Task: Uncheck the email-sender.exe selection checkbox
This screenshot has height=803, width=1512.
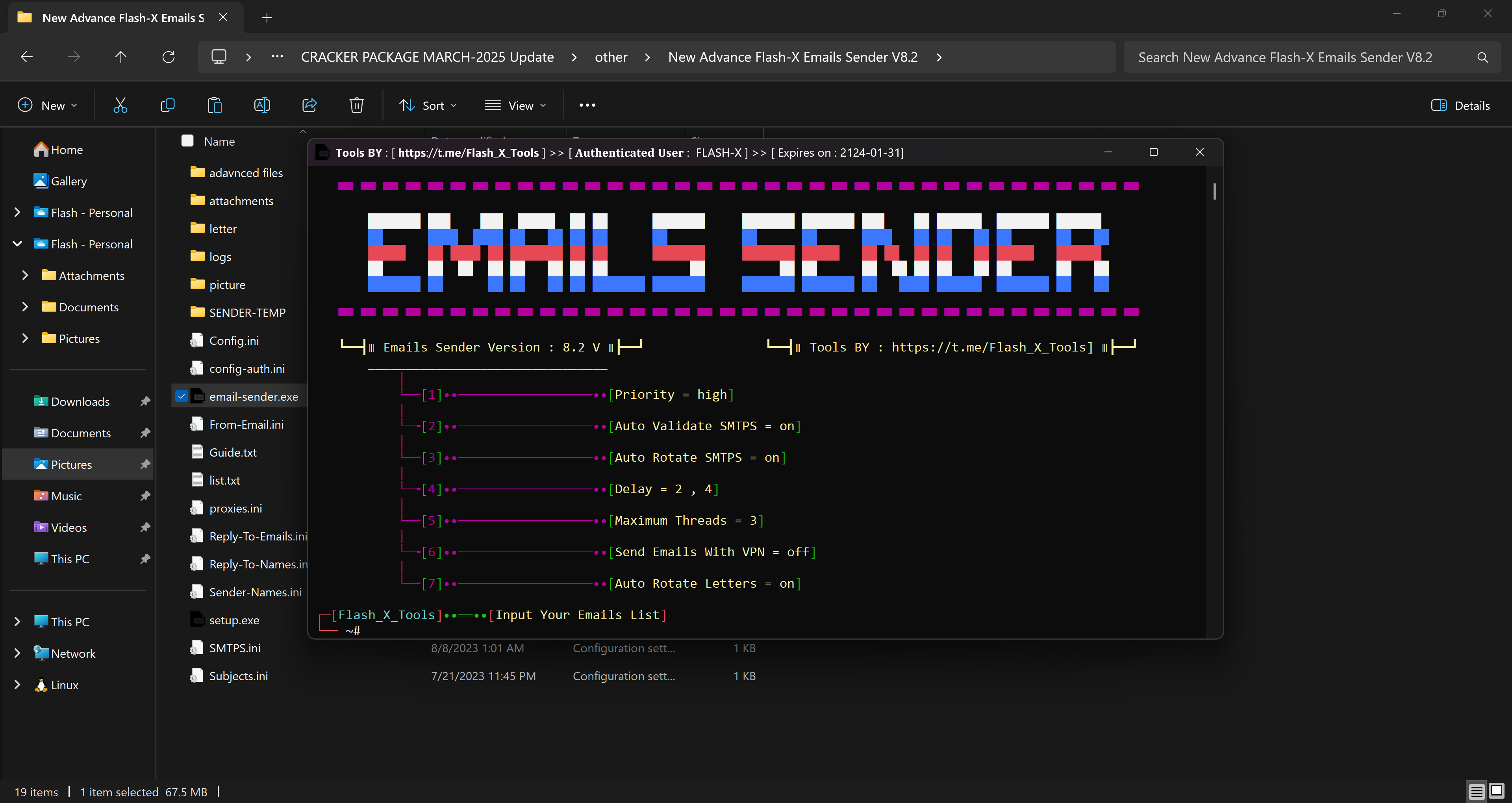Action: point(182,396)
